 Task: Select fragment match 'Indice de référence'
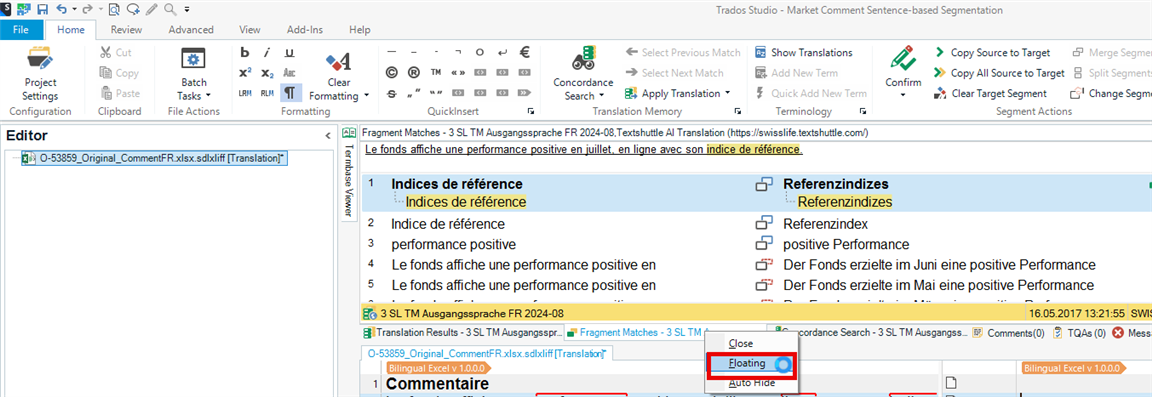[x=447, y=223]
